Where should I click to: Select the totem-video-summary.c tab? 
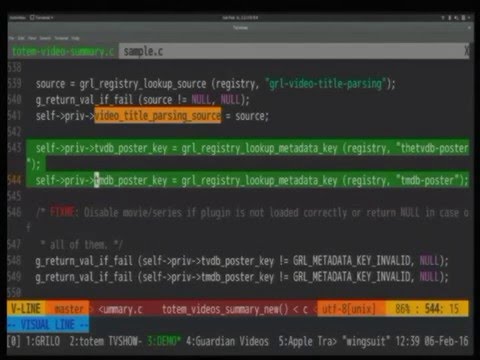pyautogui.click(x=63, y=51)
